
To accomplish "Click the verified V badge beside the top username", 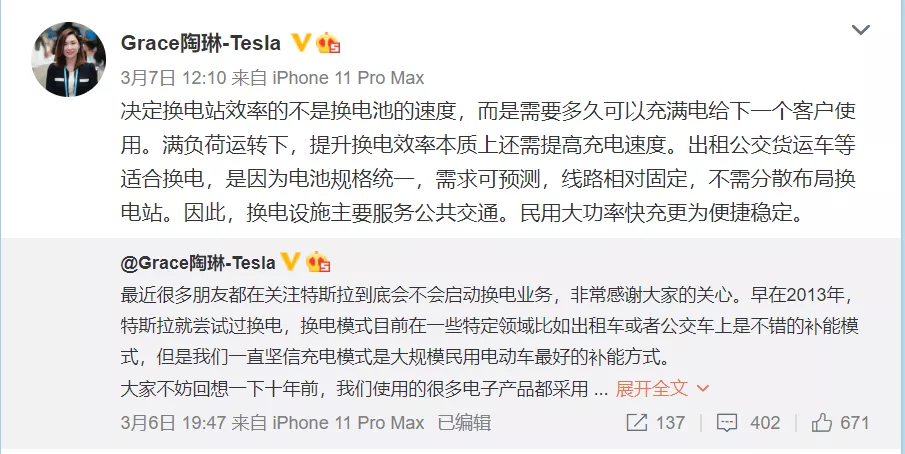I will pyautogui.click(x=300, y=43).
